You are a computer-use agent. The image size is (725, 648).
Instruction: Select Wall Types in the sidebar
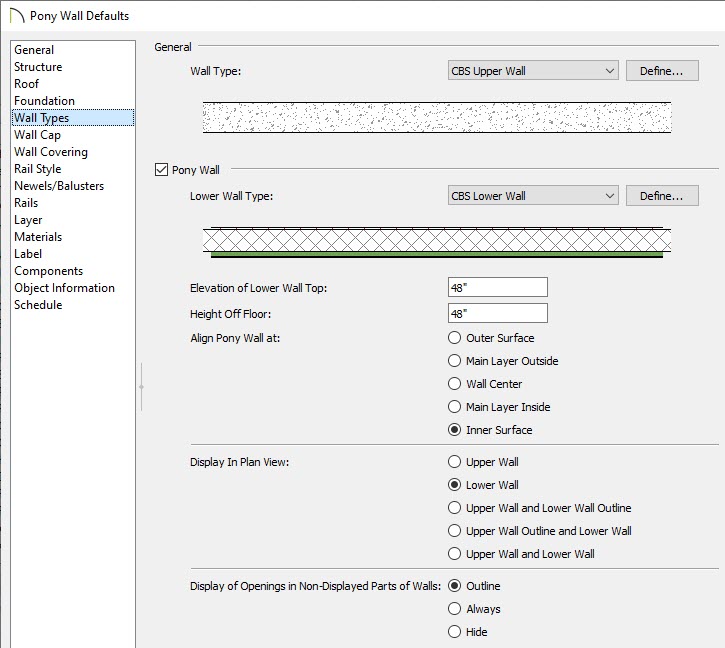73,117
